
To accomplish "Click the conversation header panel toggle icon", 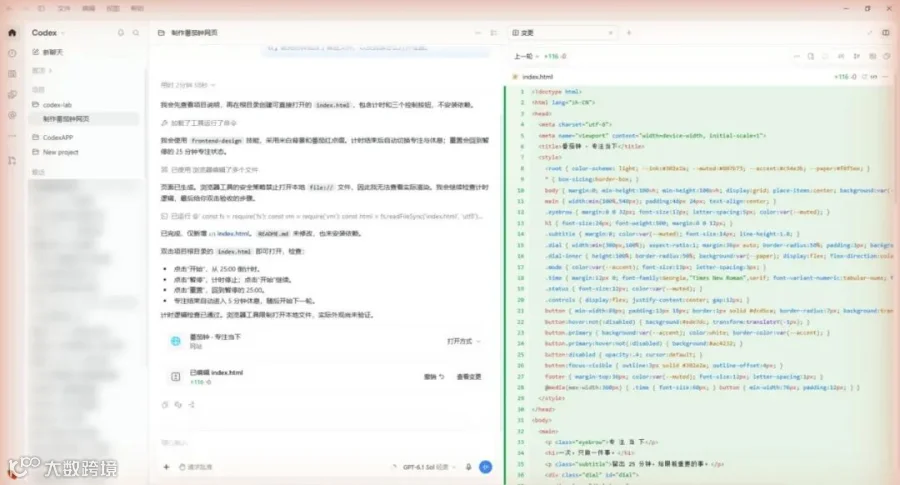I will click(x=494, y=33).
